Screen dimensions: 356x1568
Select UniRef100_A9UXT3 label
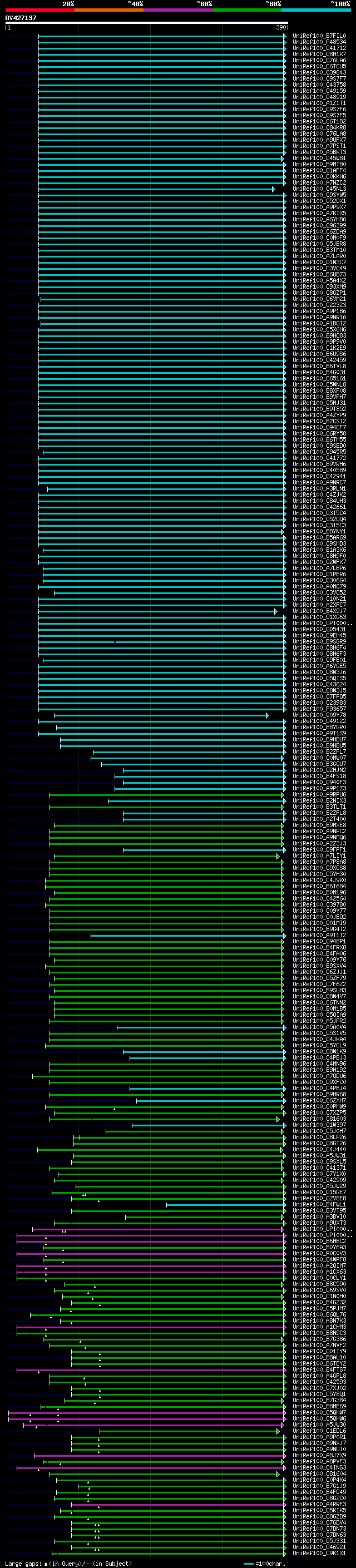coord(319,1223)
